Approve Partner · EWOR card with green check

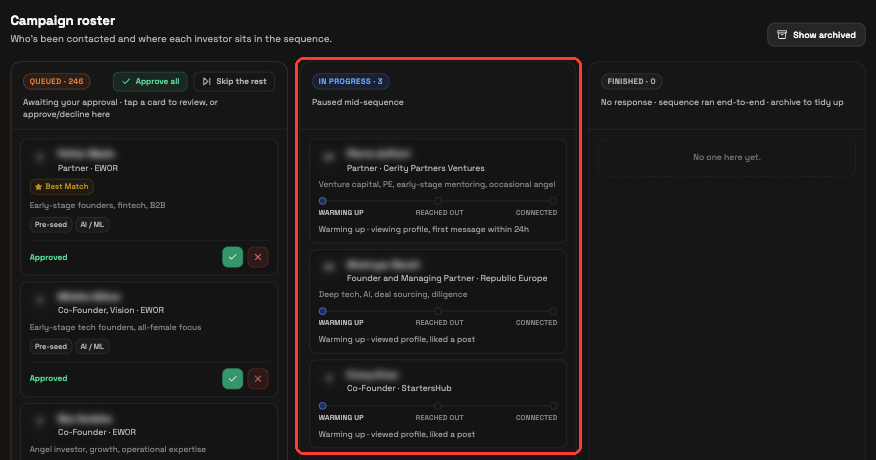232,257
